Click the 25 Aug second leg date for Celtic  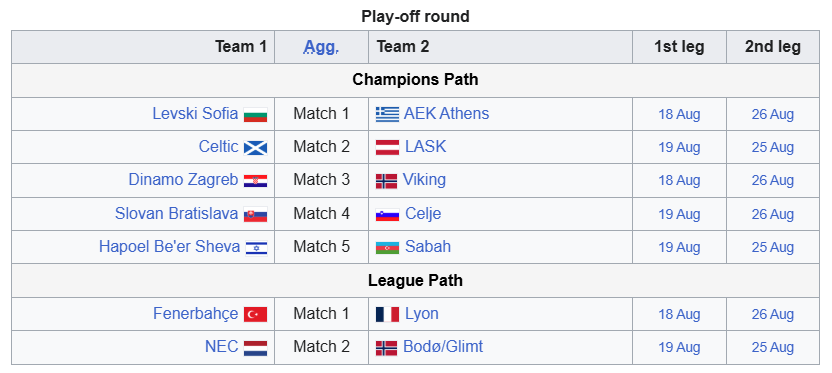[x=773, y=148]
